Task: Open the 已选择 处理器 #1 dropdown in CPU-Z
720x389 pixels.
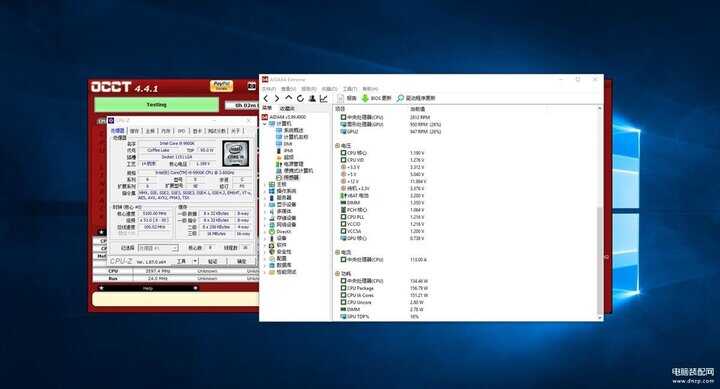Action: pyautogui.click(x=158, y=248)
